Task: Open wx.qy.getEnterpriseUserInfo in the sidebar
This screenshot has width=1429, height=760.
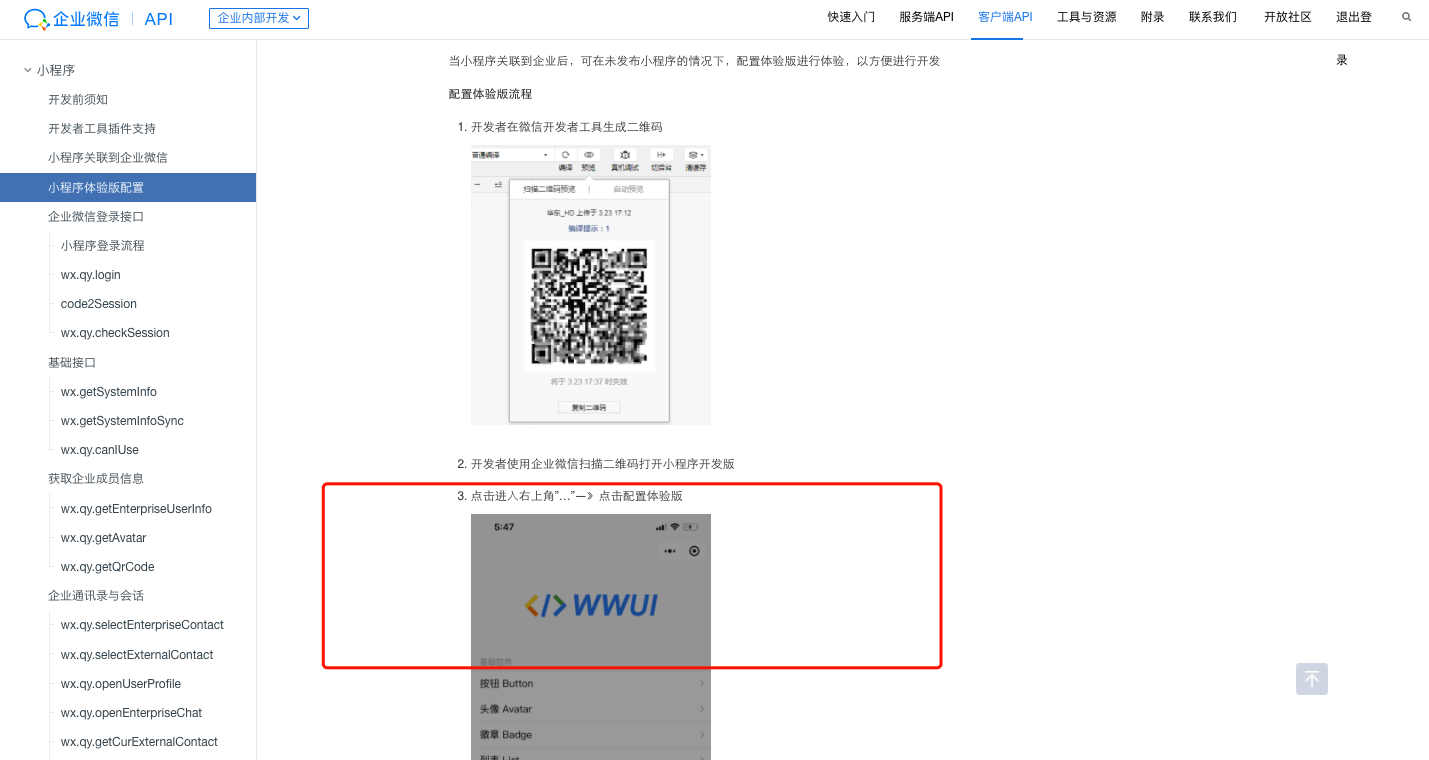Action: click(x=136, y=509)
